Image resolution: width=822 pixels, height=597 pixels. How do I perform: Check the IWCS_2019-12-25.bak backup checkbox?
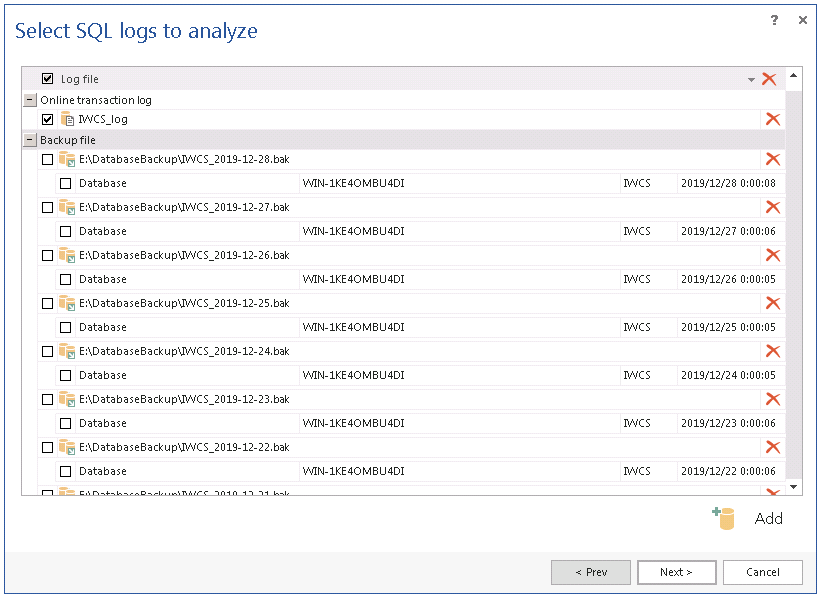point(48,303)
